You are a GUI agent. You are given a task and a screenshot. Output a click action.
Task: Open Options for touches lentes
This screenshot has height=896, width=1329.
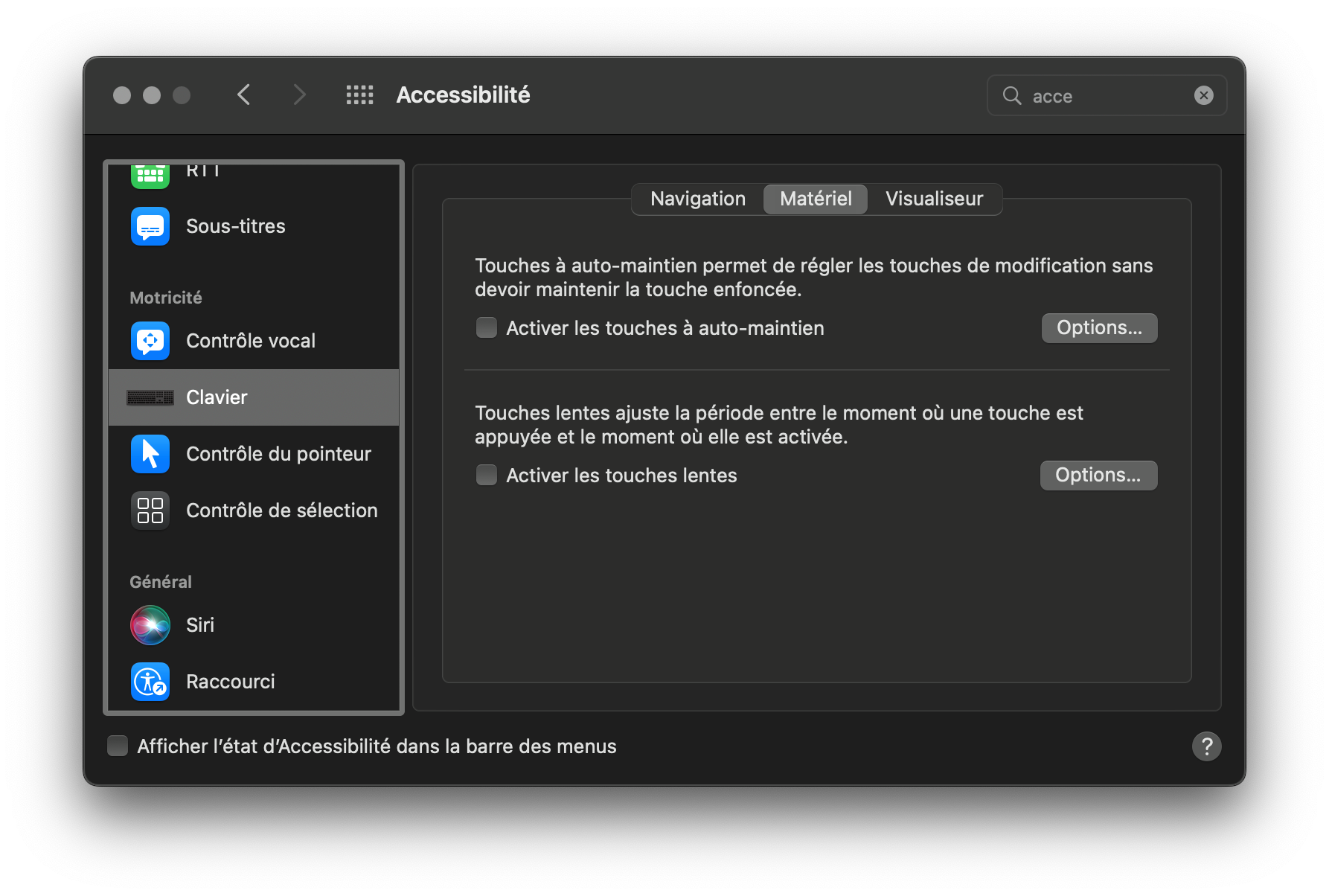(1098, 475)
